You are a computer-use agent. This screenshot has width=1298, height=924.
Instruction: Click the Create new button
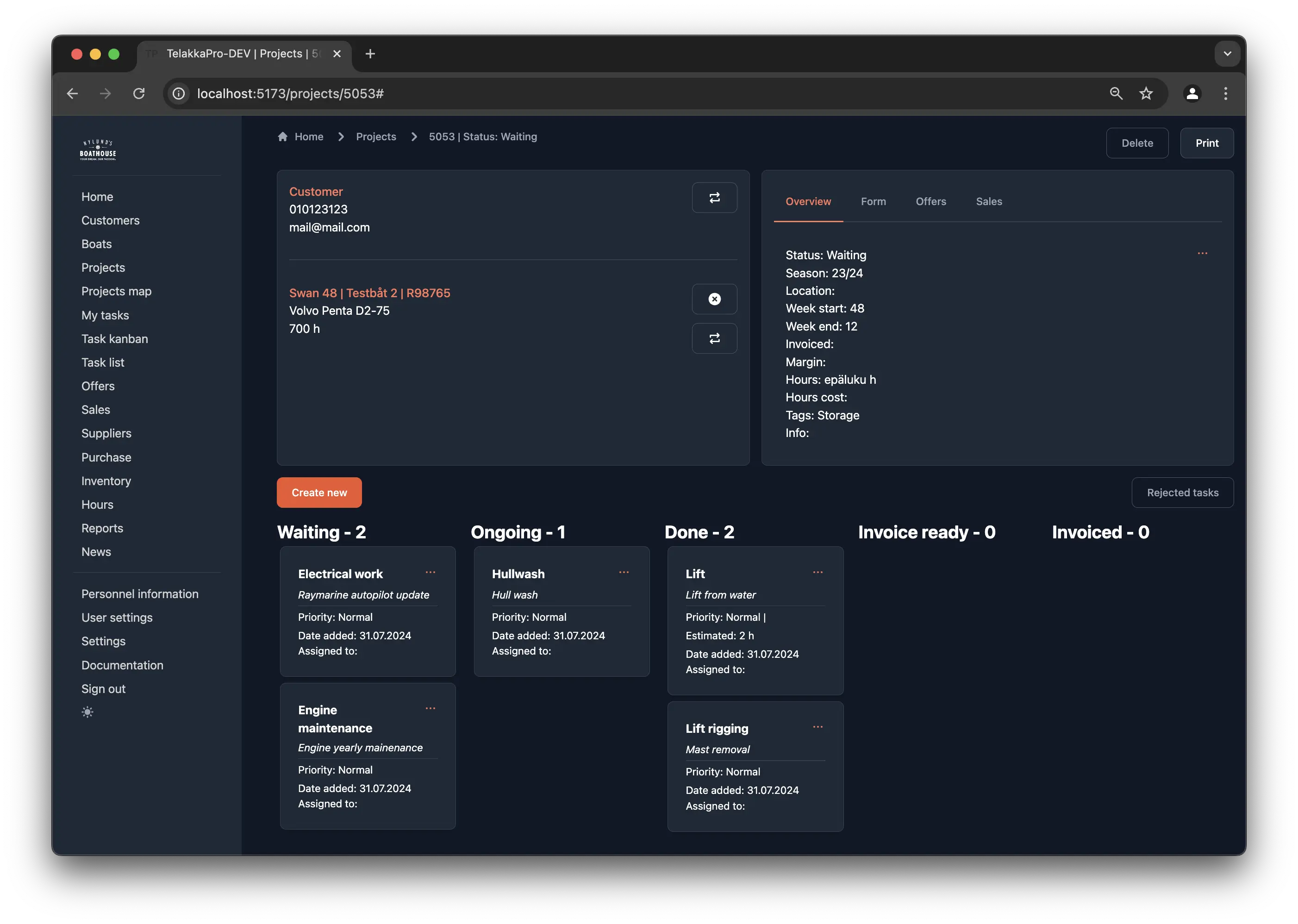(x=319, y=493)
